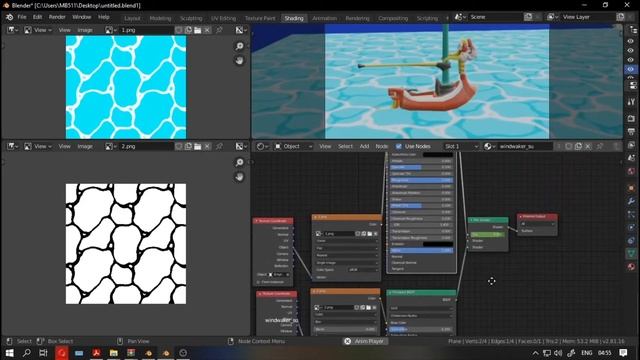Click the Mix Shader Fac slider

(x=488, y=234)
